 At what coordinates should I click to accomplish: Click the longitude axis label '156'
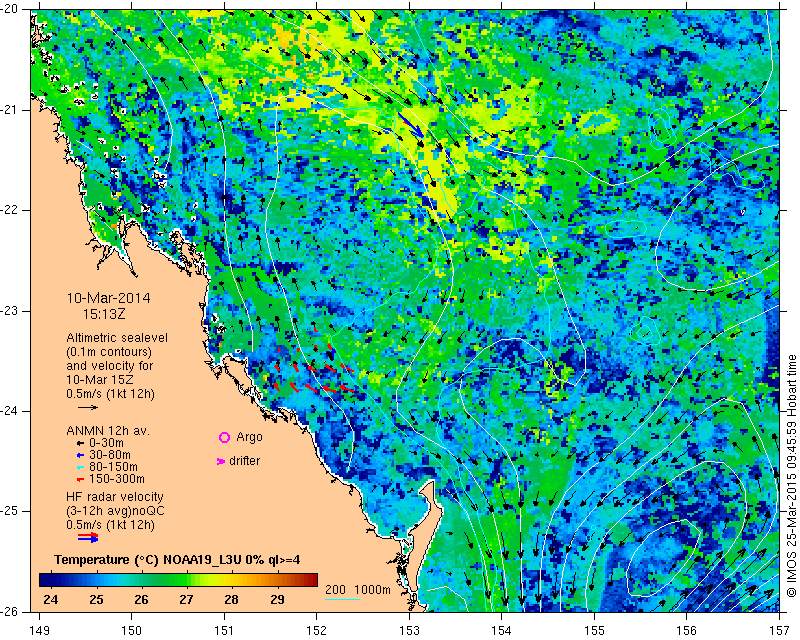click(687, 631)
